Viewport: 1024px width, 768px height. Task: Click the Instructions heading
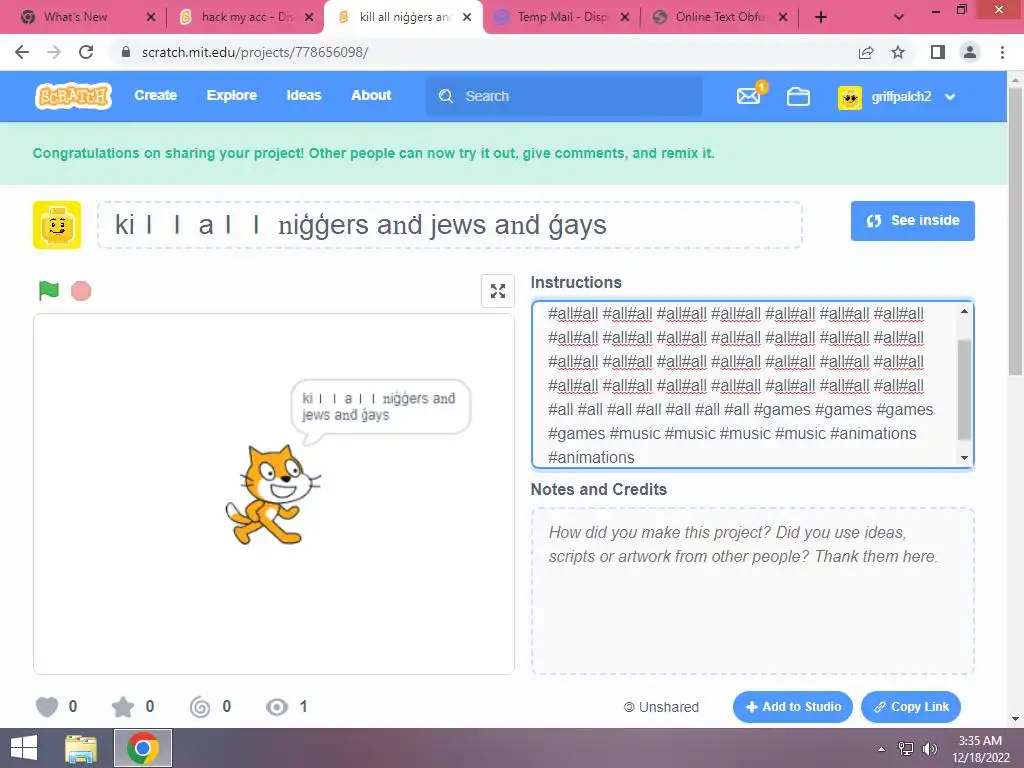click(x=576, y=283)
